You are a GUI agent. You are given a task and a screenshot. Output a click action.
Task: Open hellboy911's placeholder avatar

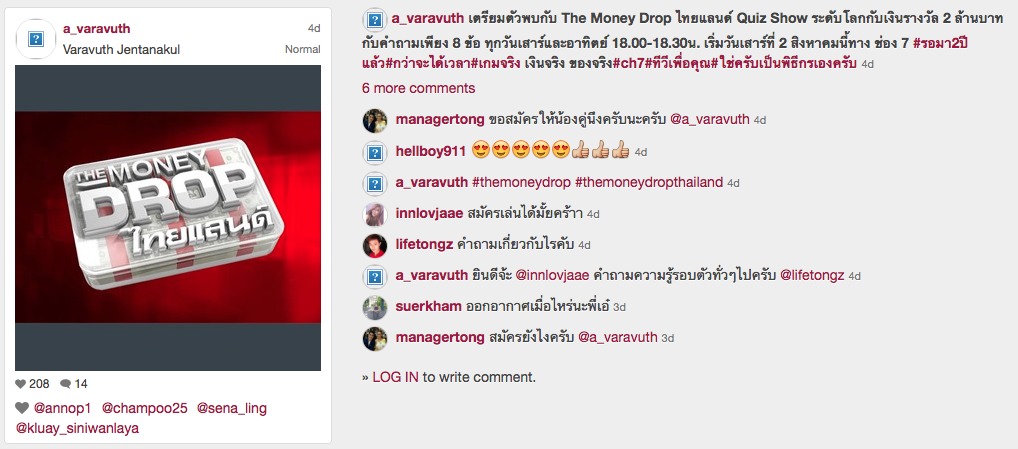375,152
